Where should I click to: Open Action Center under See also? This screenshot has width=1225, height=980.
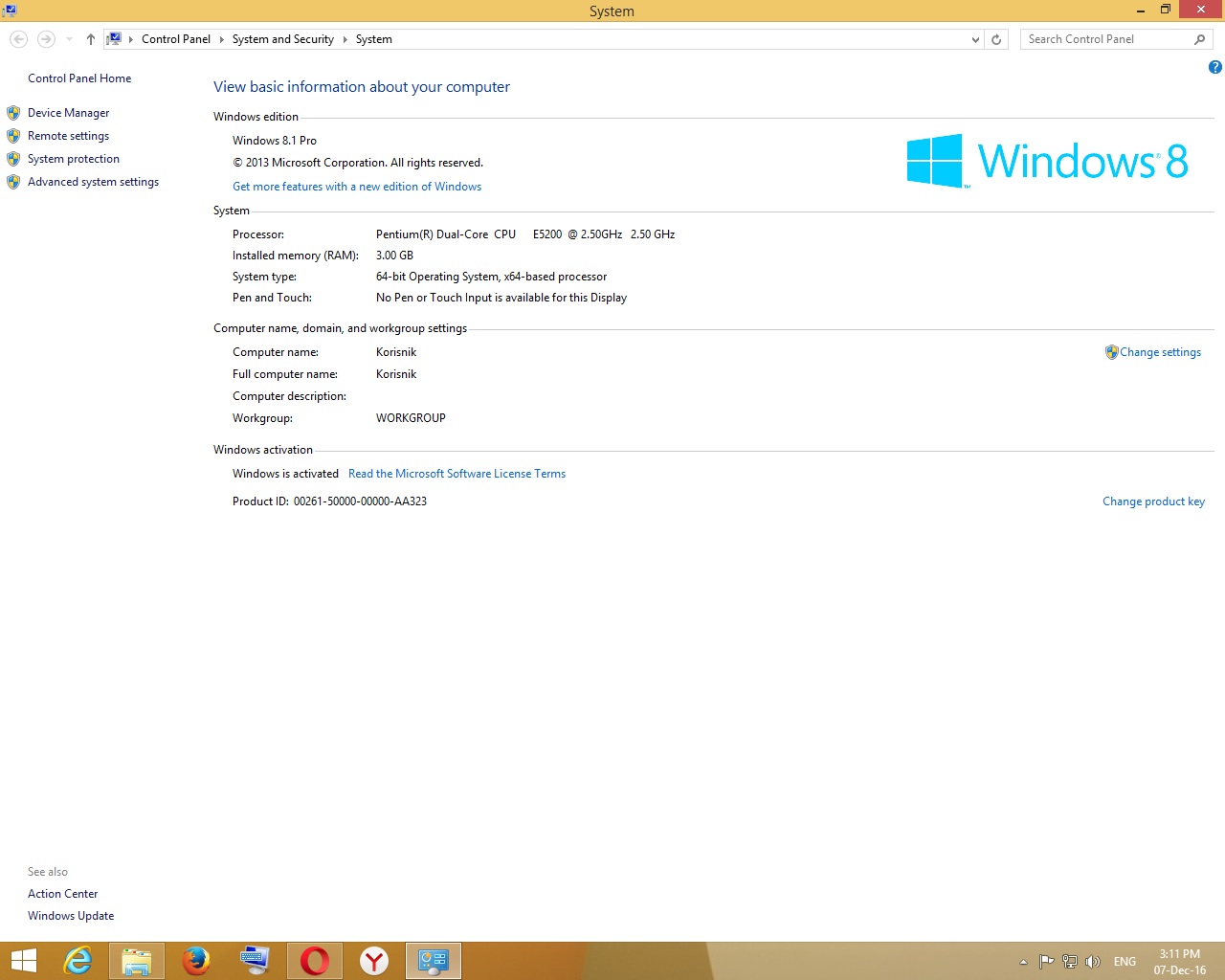[62, 894]
